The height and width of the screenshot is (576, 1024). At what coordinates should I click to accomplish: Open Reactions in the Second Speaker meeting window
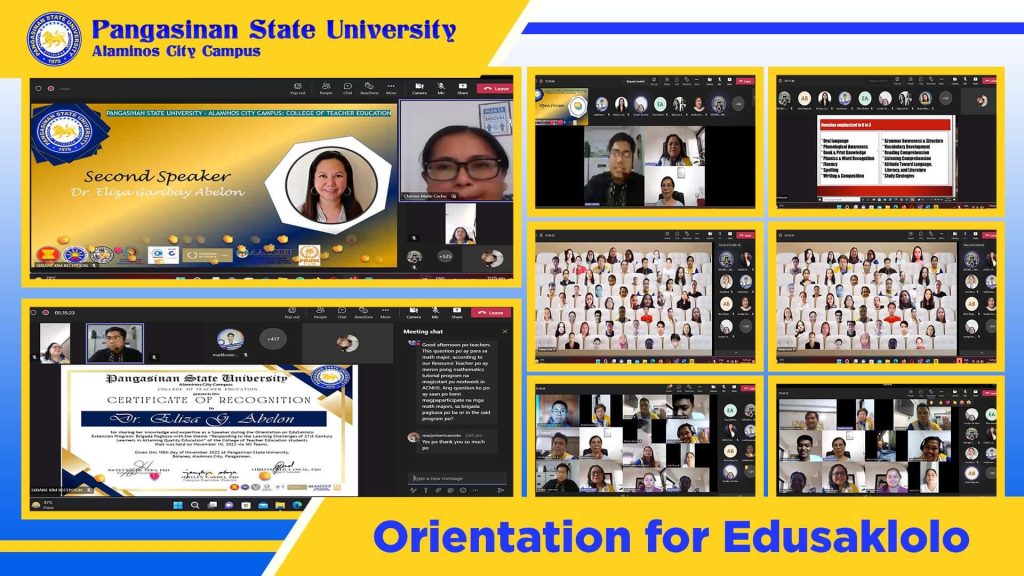[x=369, y=88]
